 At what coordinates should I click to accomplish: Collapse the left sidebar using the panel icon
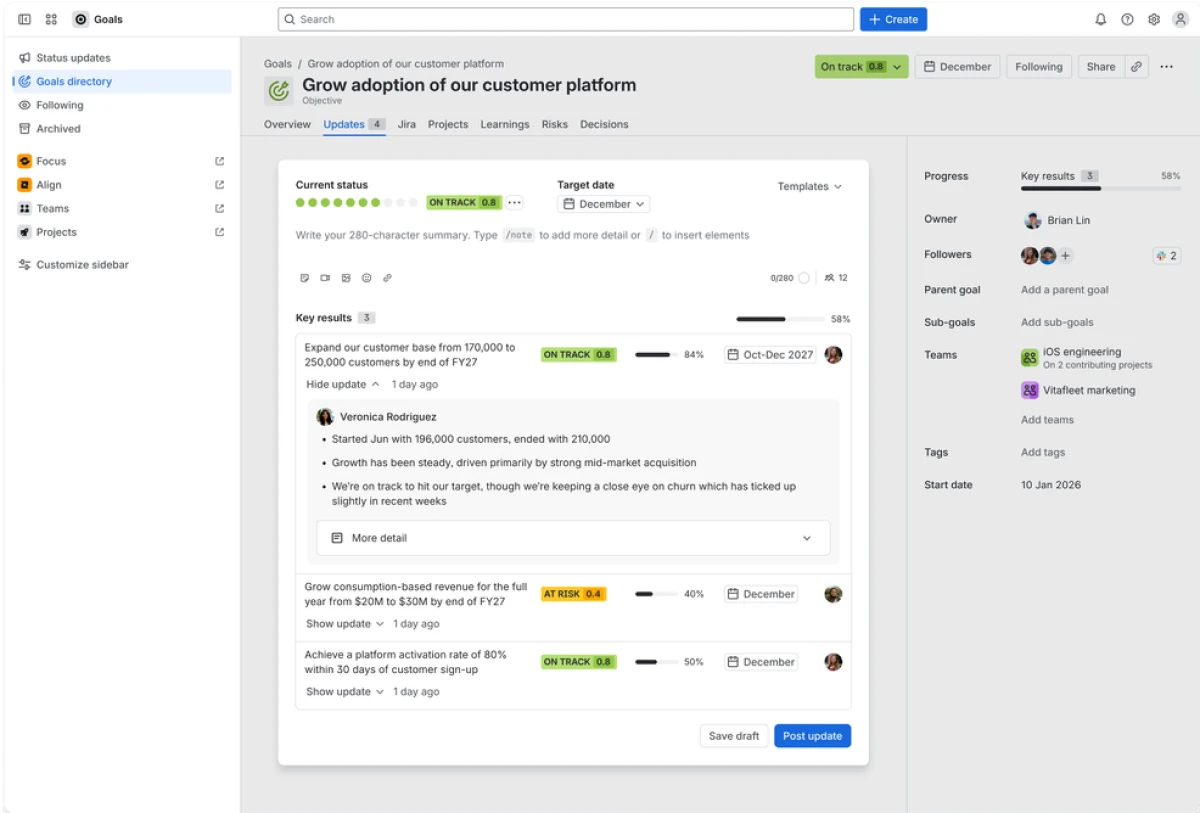click(x=22, y=19)
